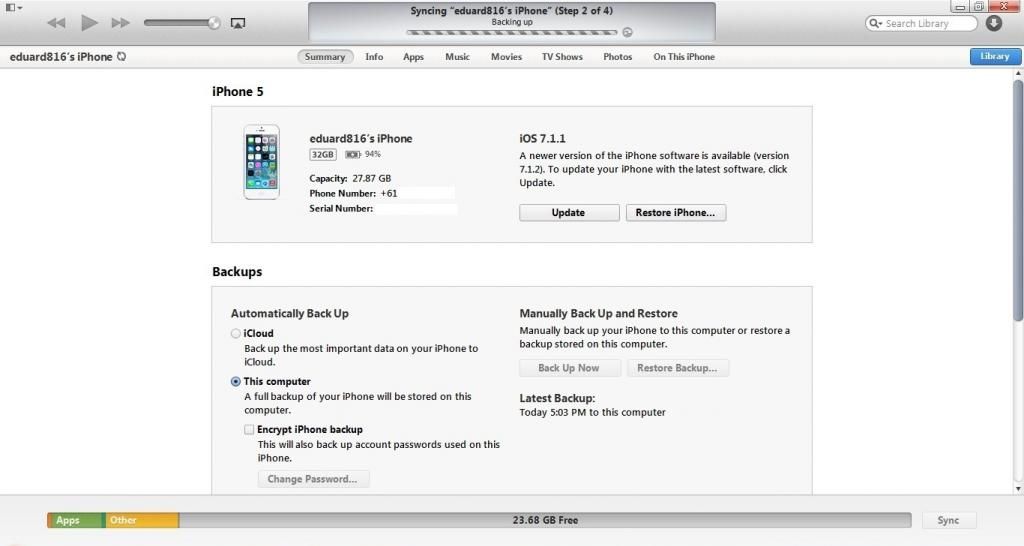Click the vertical scrollbar thumb
The width and height of the screenshot is (1024, 546).
pos(1017,201)
